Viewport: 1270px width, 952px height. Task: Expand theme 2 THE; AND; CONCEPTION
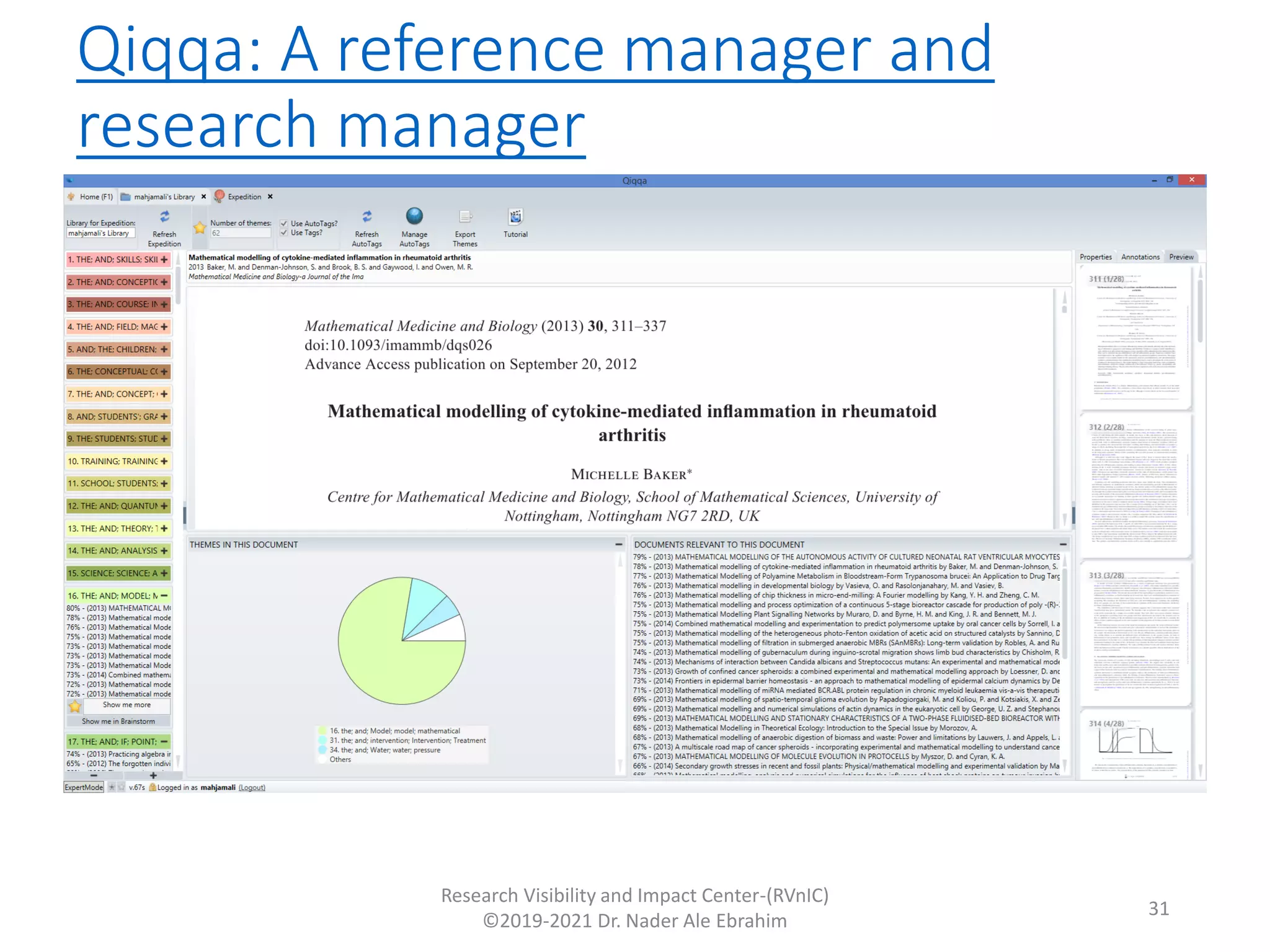tap(164, 282)
